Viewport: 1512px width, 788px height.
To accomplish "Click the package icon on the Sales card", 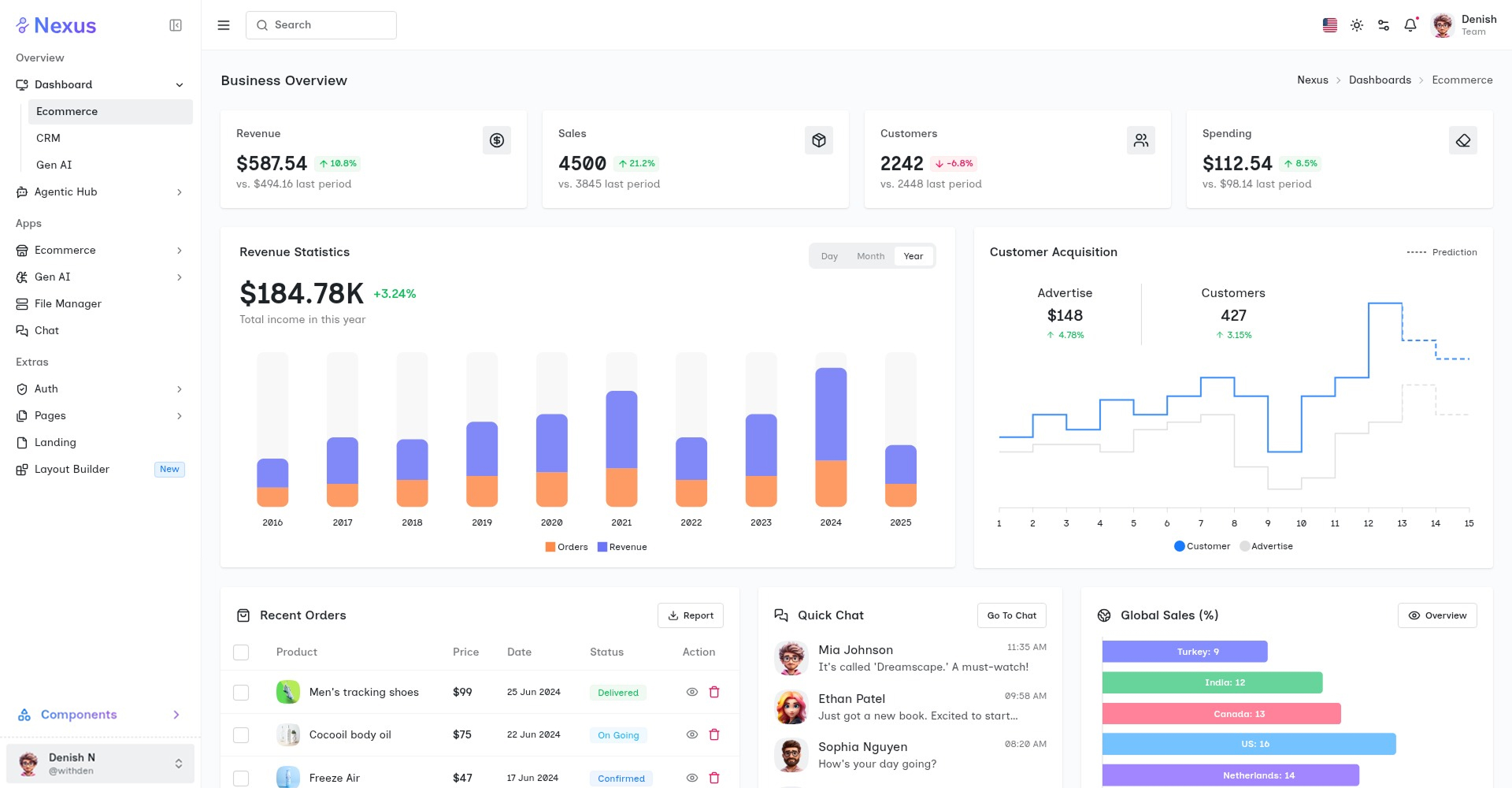I will pyautogui.click(x=819, y=140).
